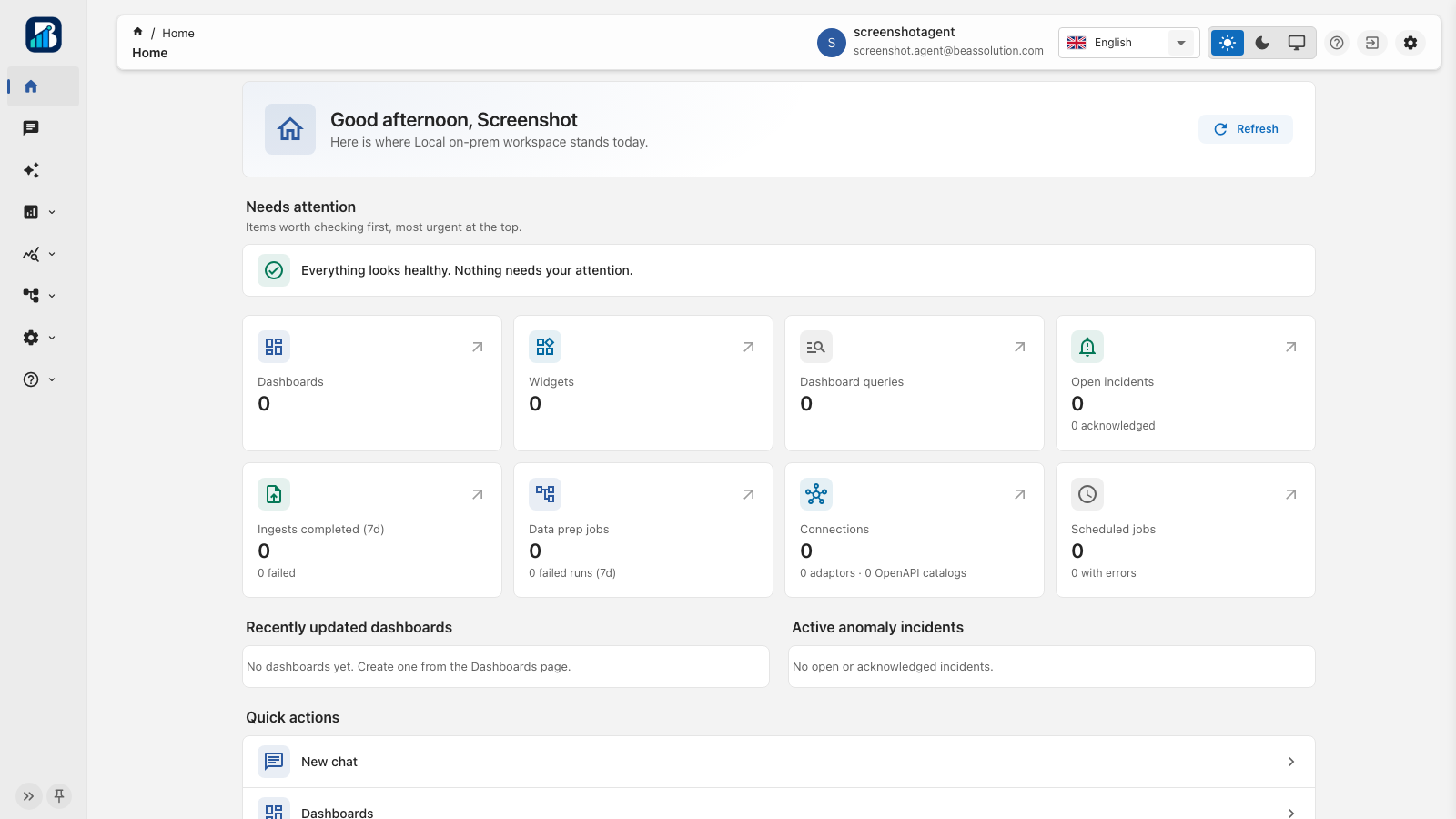Open Connections card arrow icon
The image size is (1456, 819).
coord(1020,494)
